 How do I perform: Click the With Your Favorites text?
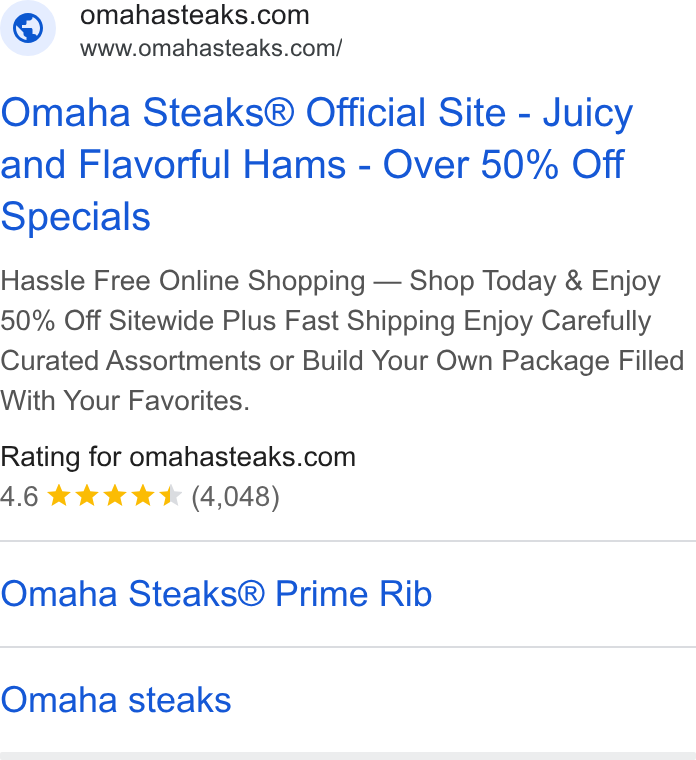pos(125,401)
